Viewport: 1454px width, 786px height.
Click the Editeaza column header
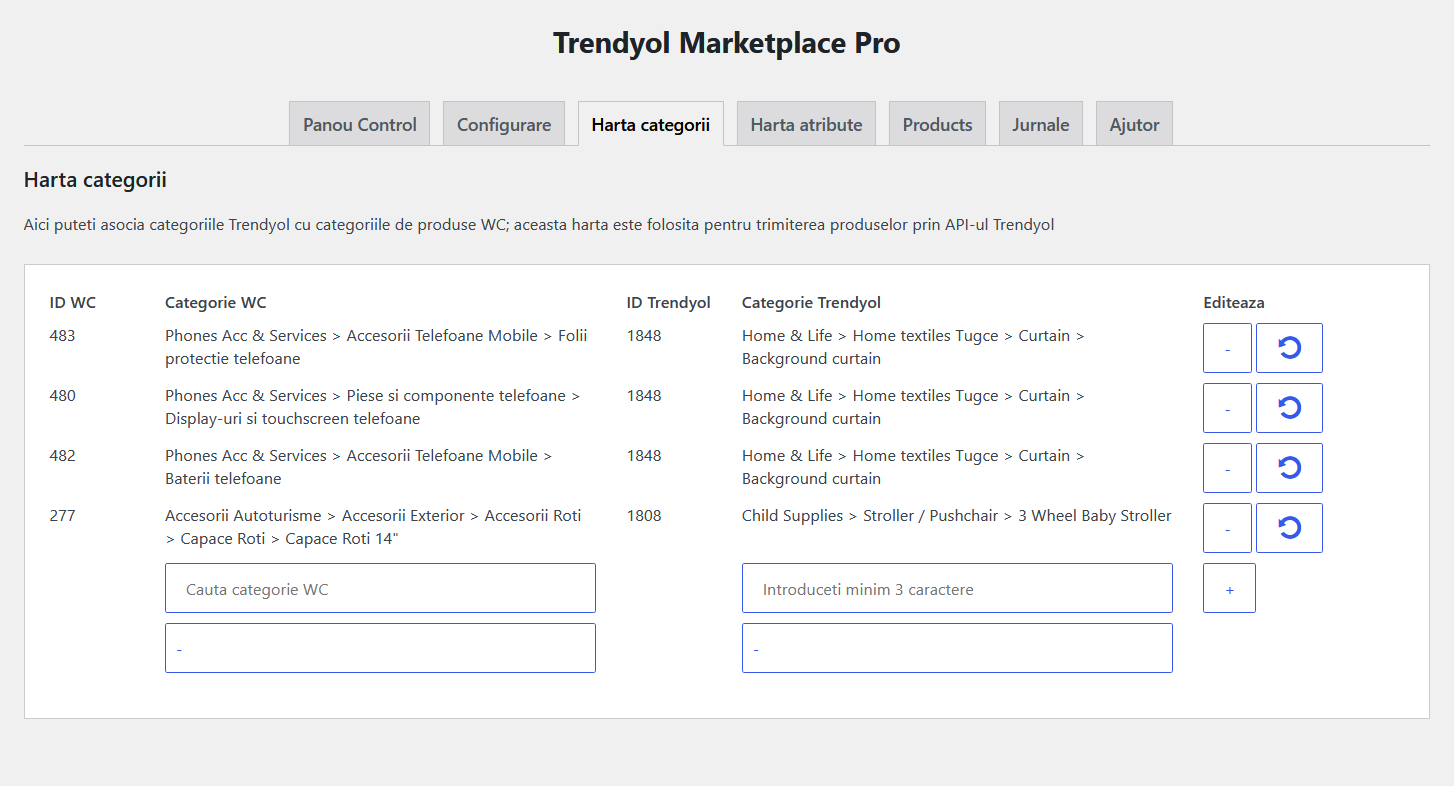1234,303
